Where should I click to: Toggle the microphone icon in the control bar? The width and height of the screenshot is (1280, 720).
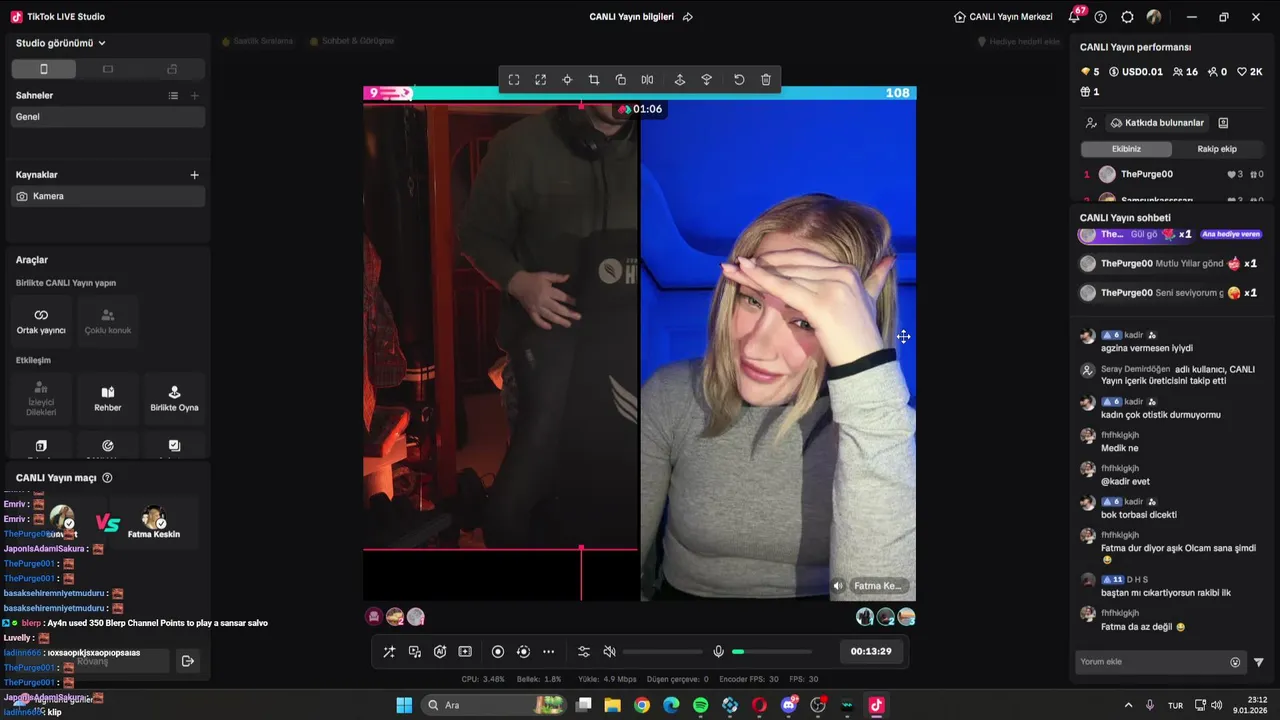click(718, 652)
